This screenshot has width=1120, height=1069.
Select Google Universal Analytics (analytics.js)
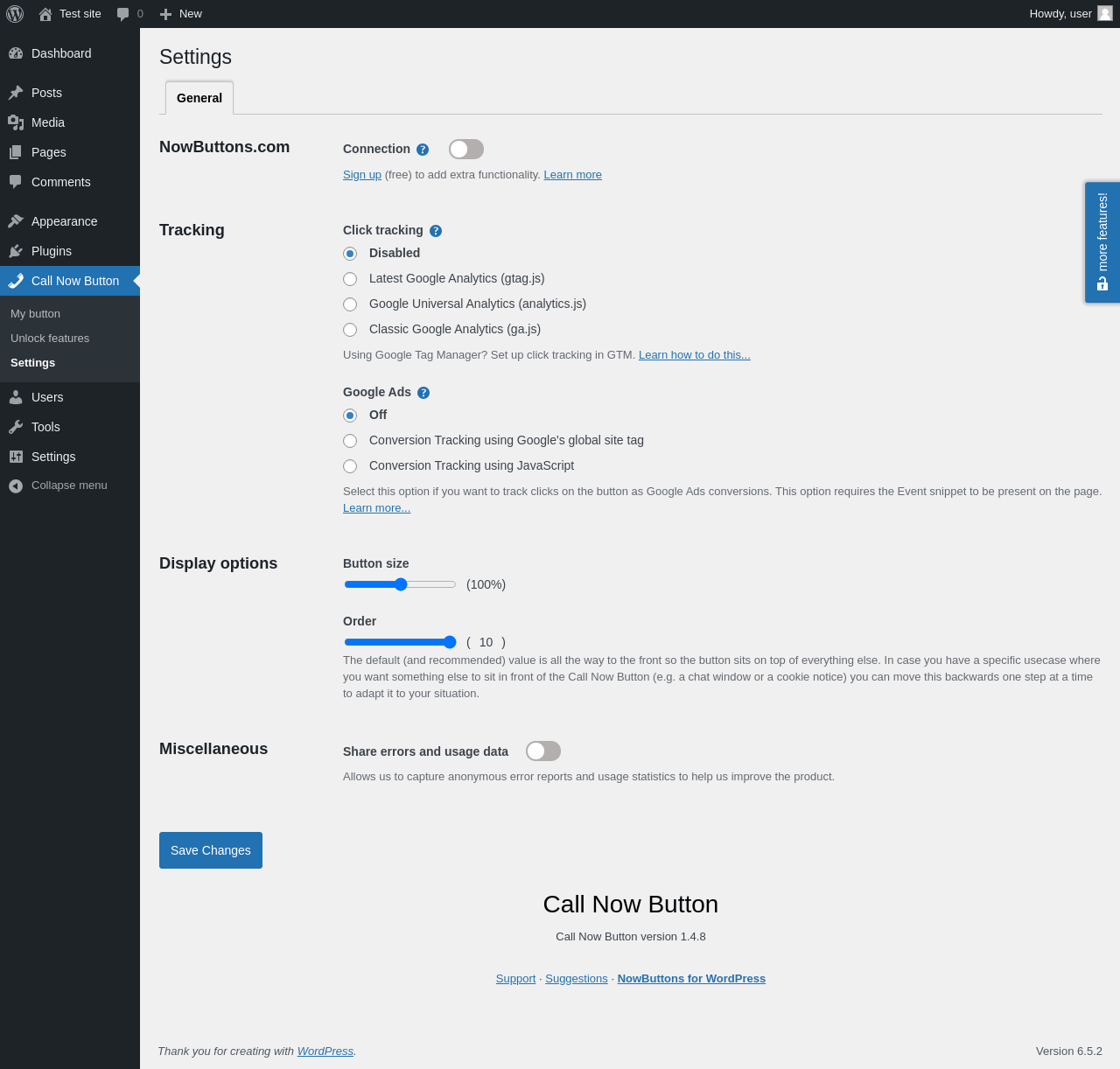click(350, 304)
